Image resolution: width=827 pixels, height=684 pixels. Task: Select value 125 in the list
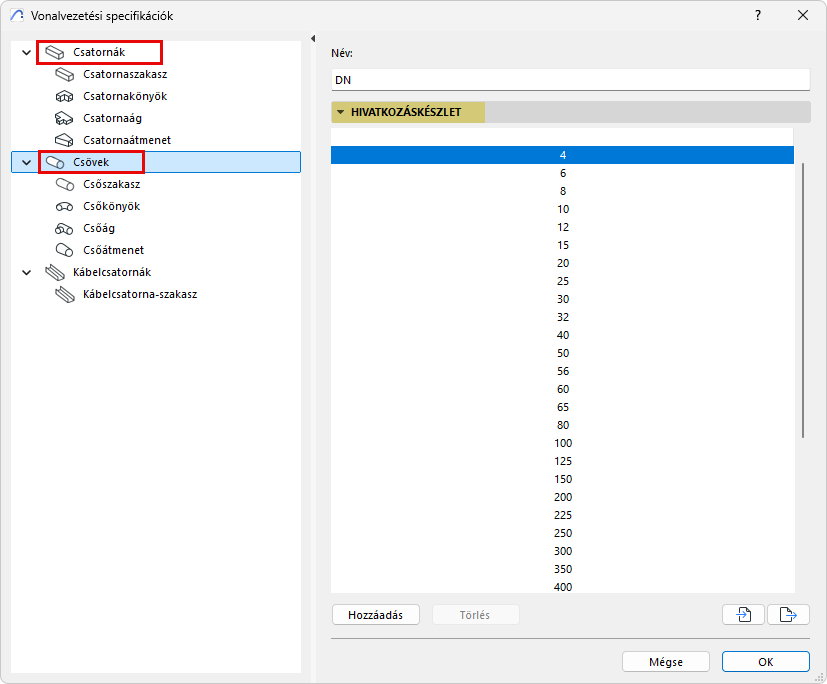point(562,461)
